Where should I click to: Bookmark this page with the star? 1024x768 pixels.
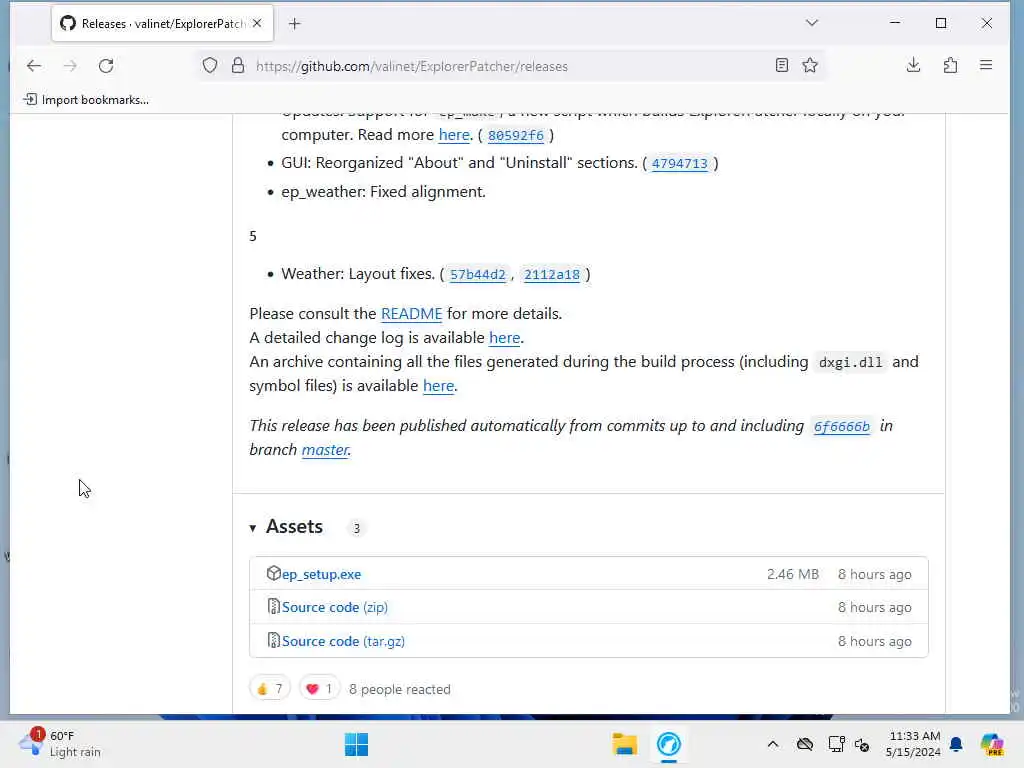810,65
